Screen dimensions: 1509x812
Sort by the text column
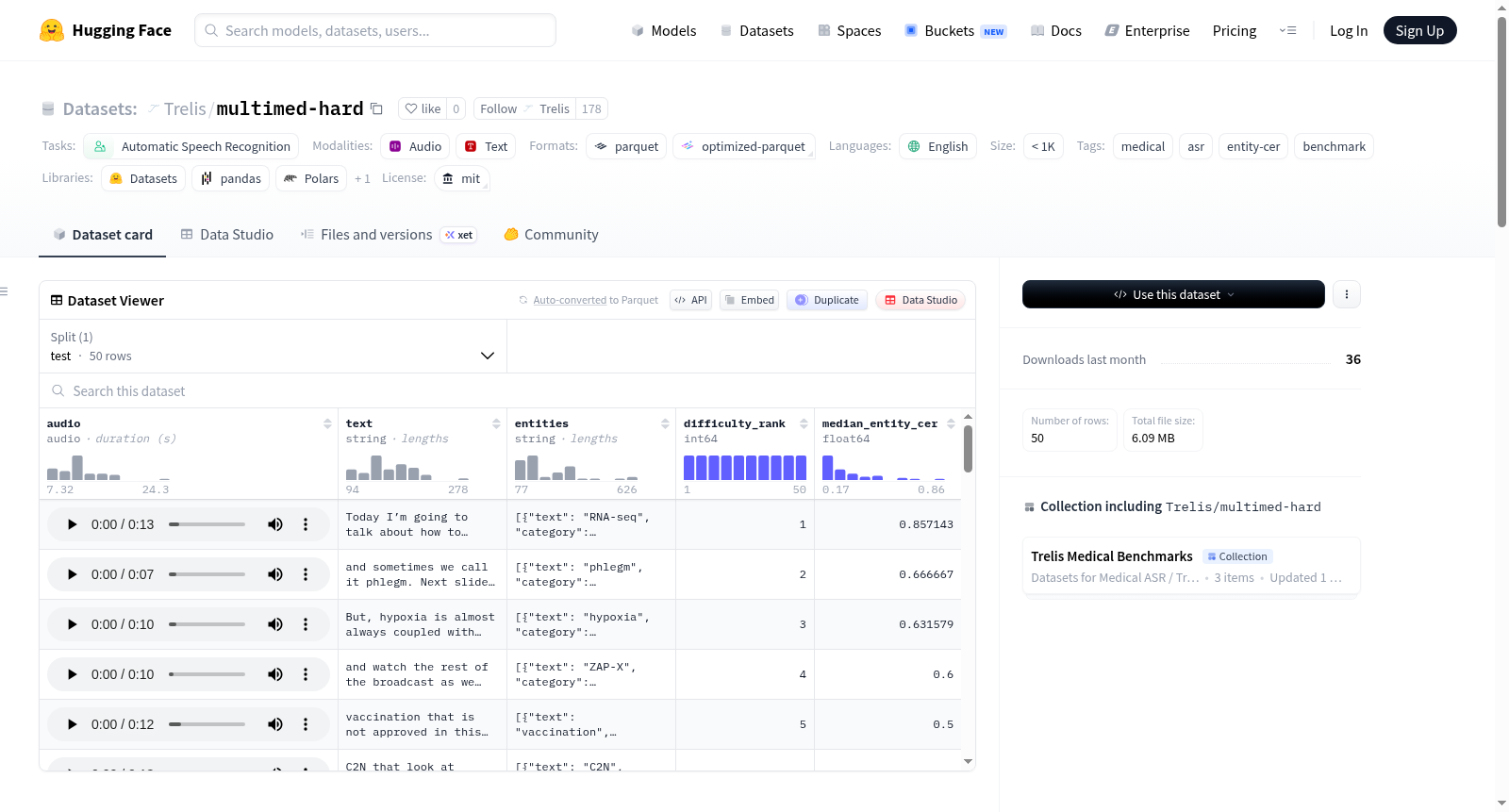496,423
